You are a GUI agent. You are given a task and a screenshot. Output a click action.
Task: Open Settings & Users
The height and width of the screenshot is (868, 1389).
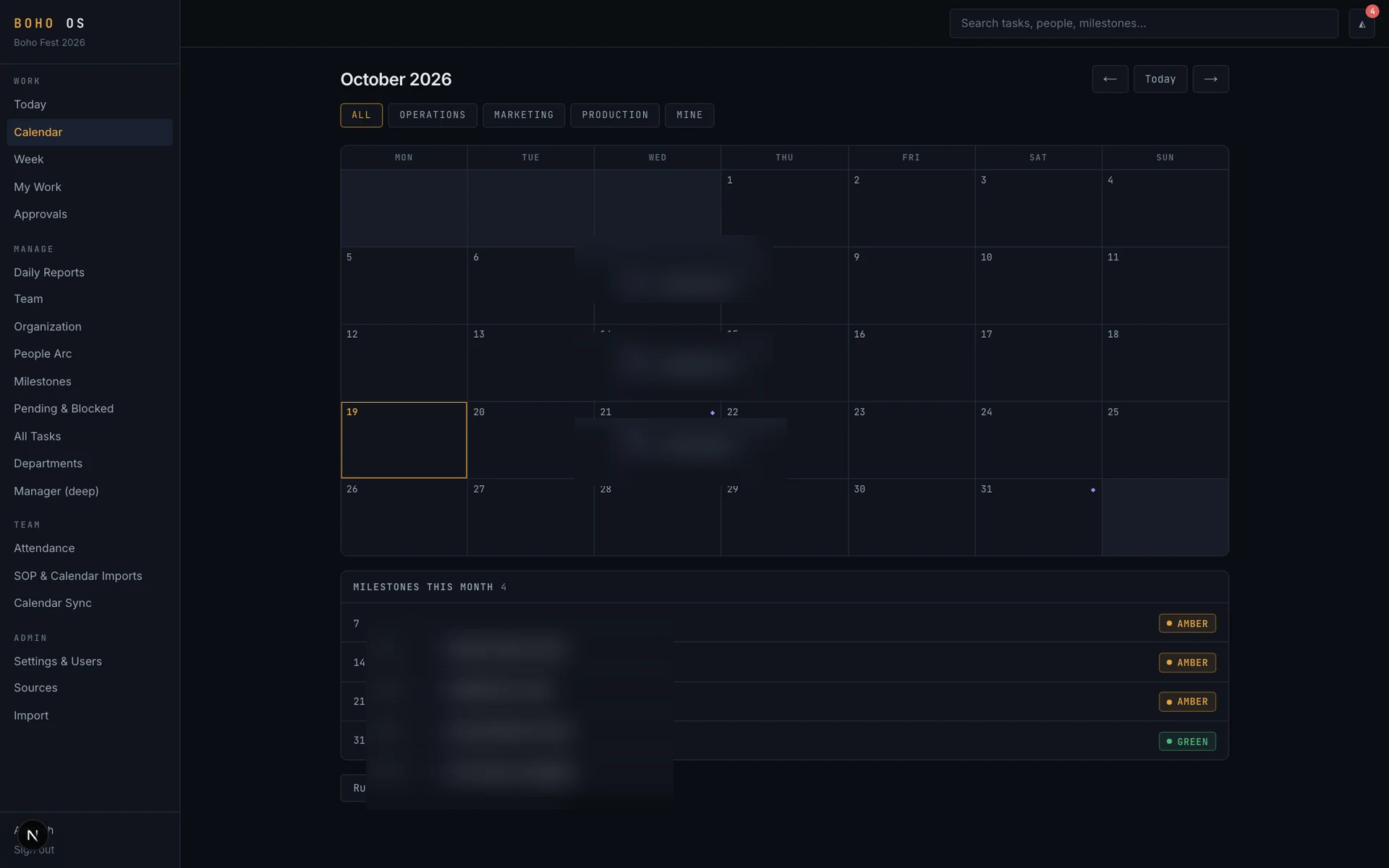[90, 661]
